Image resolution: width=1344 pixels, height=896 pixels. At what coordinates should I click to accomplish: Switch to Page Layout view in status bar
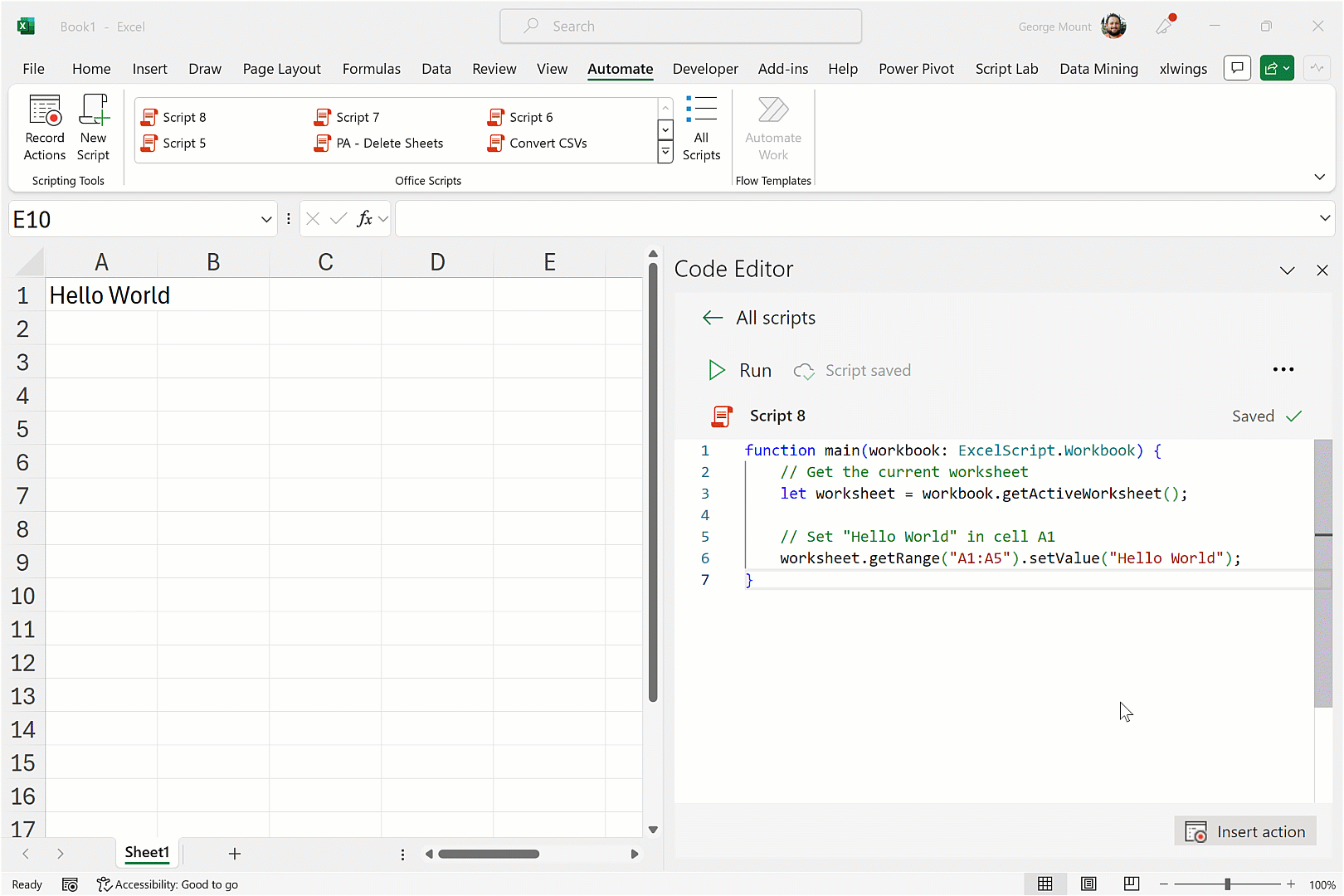tap(1088, 884)
